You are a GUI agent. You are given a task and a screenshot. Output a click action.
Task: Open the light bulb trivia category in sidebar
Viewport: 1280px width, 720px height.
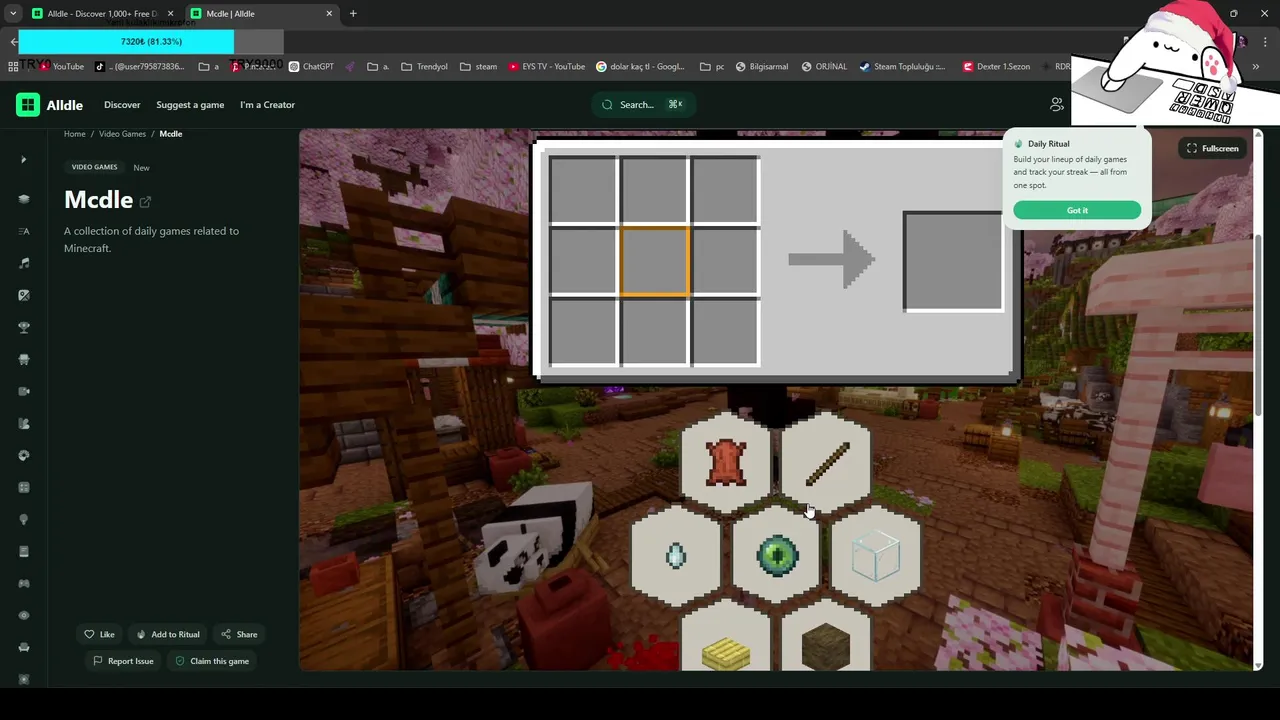pos(24,519)
